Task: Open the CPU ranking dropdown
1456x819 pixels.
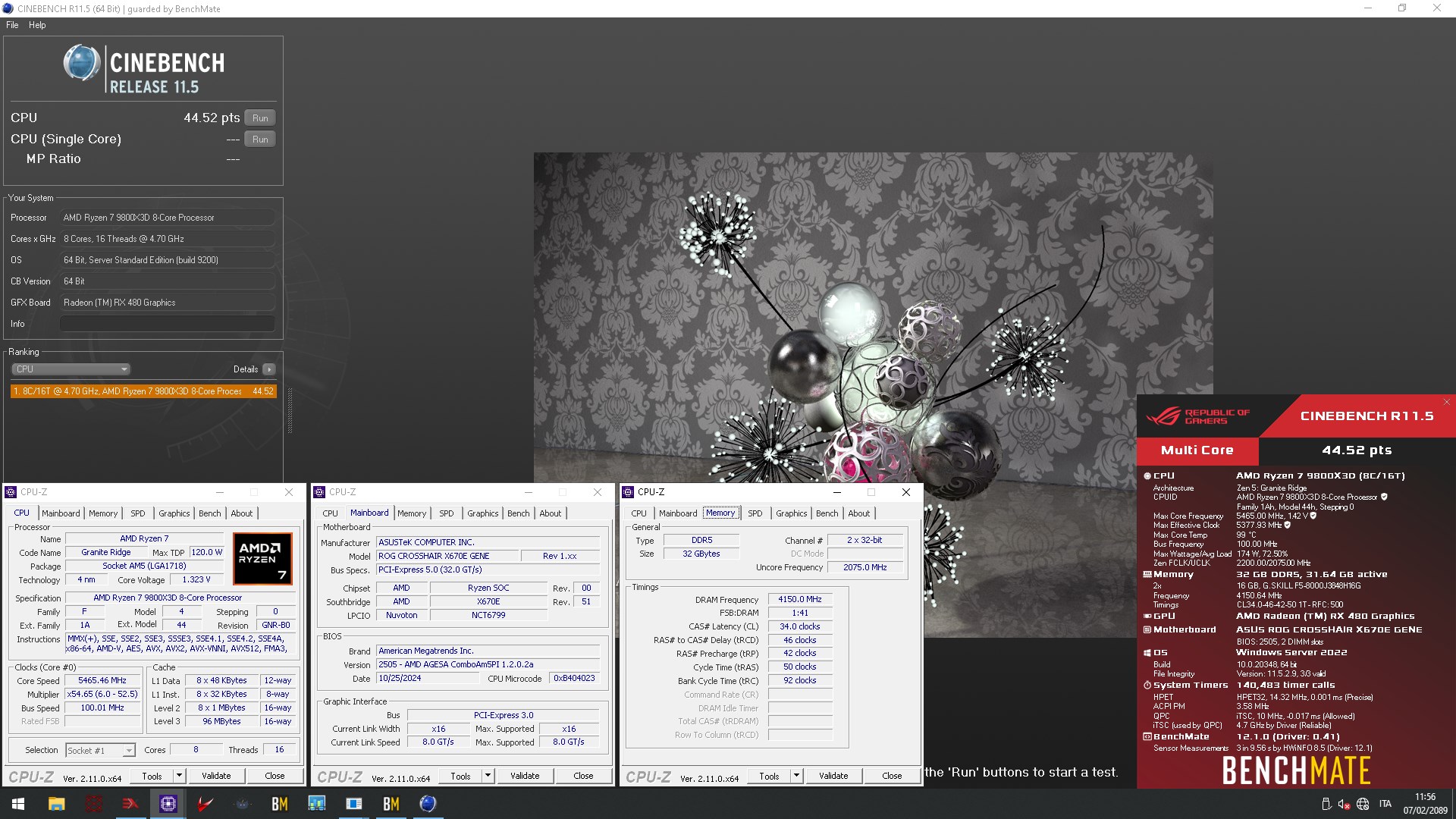Action: (71, 369)
